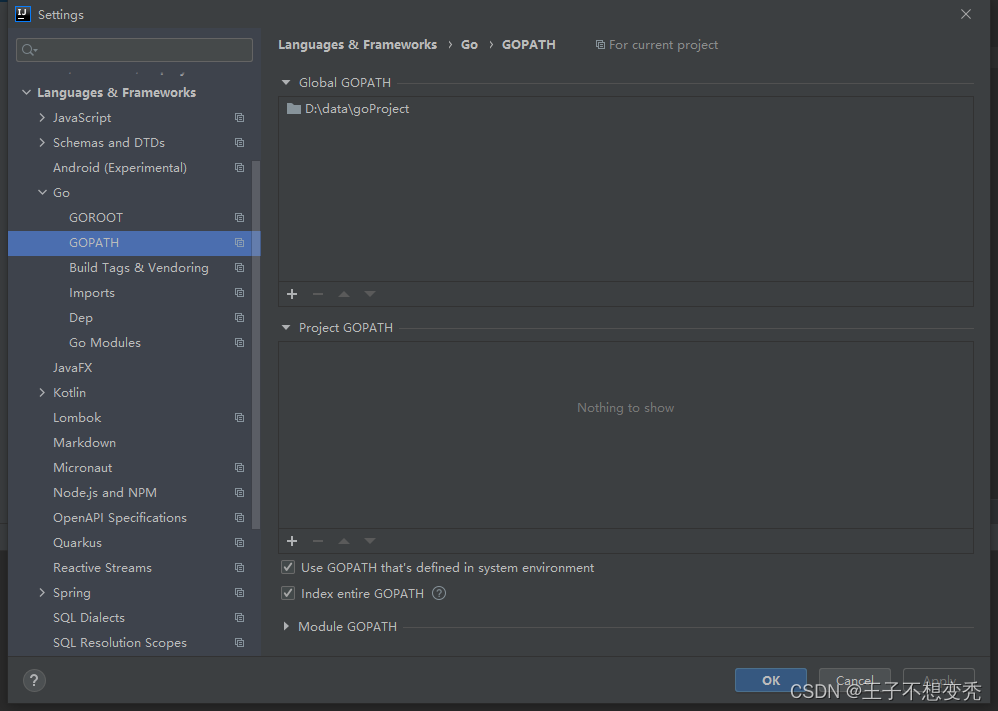The width and height of the screenshot is (998, 711).
Task: Click the project-level icon beside Micronaut
Action: pyautogui.click(x=239, y=468)
